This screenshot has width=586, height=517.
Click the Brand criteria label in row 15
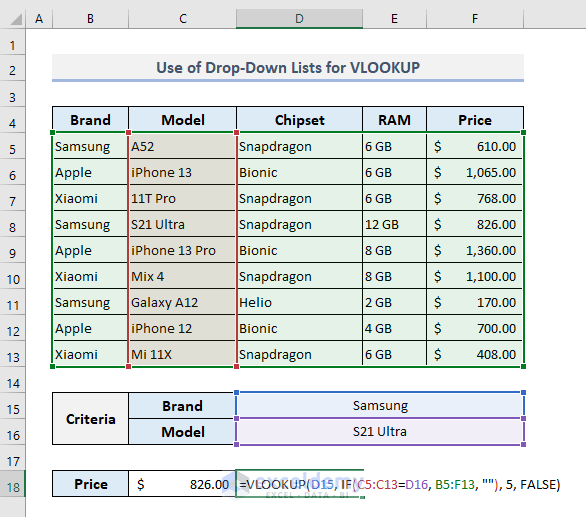[182, 406]
